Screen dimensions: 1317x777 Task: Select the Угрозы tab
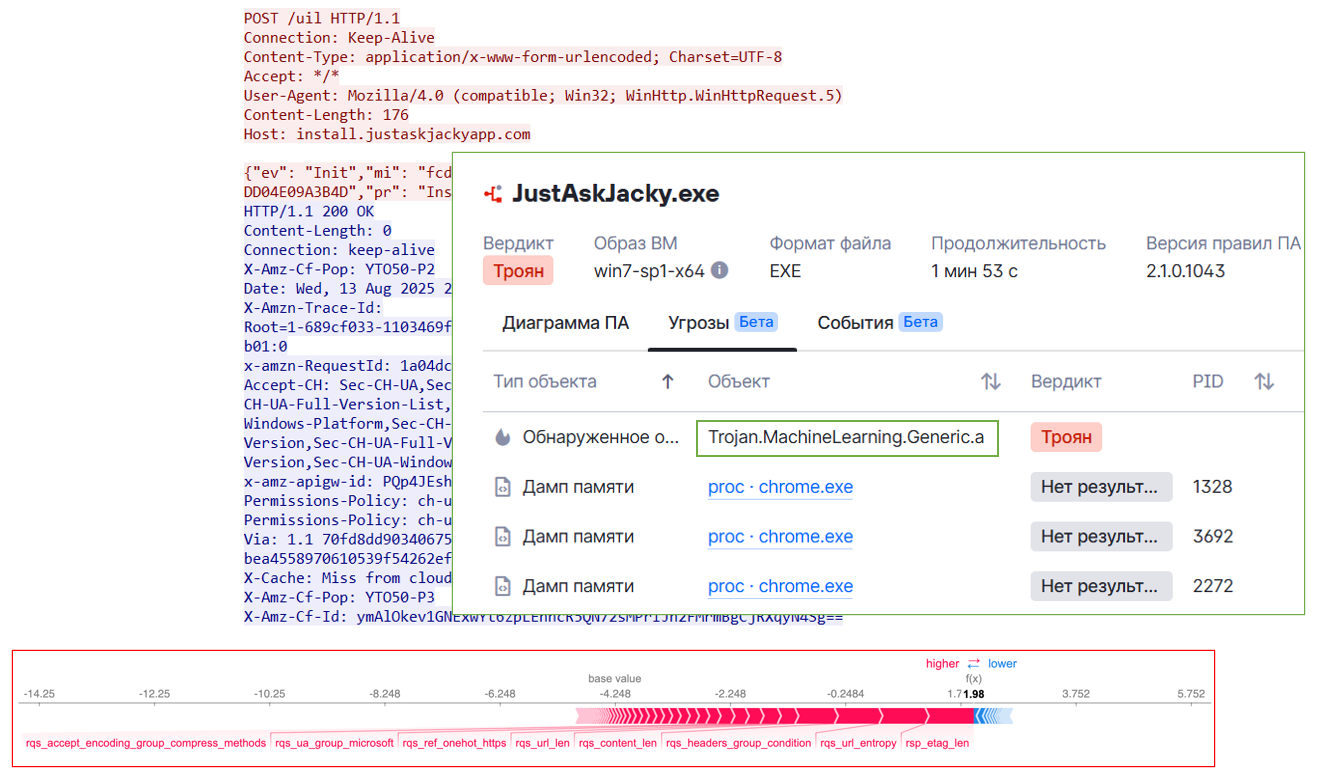[721, 322]
